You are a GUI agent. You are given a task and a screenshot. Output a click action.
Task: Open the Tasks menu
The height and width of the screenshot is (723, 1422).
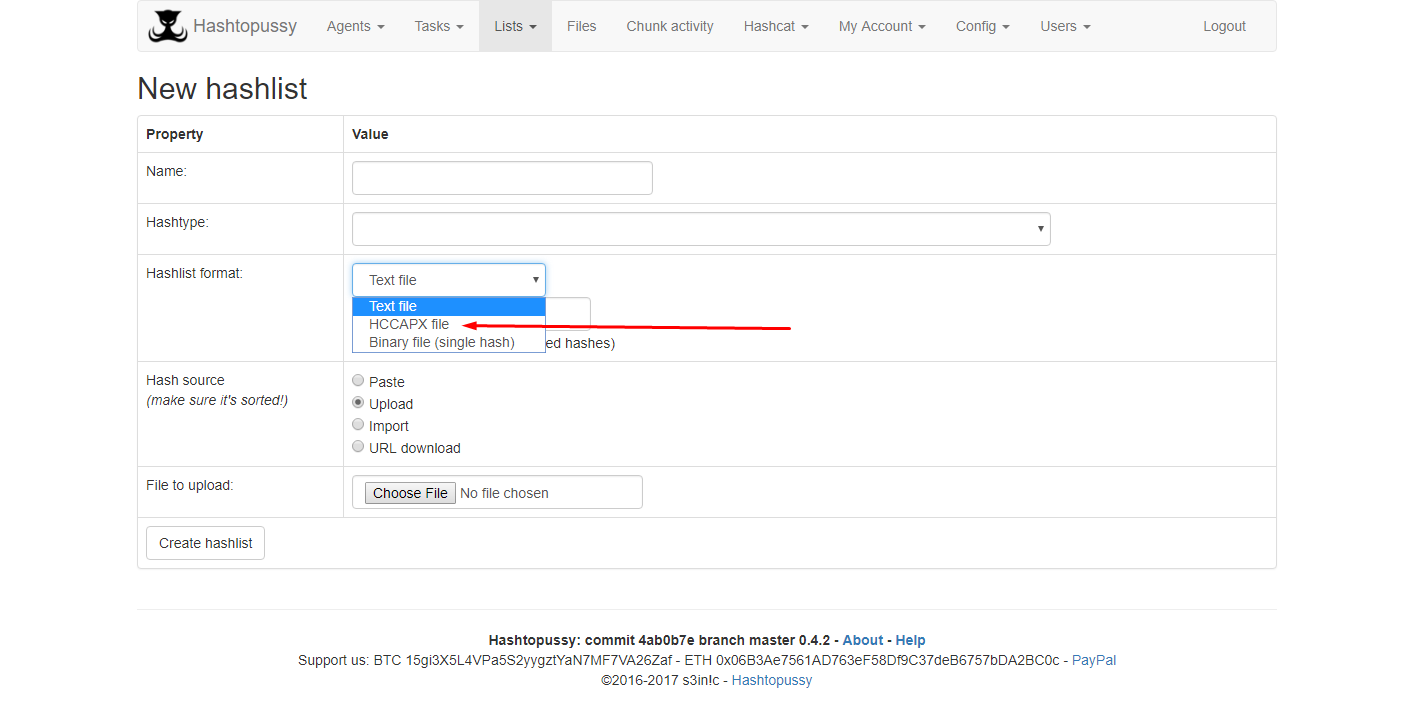[438, 26]
